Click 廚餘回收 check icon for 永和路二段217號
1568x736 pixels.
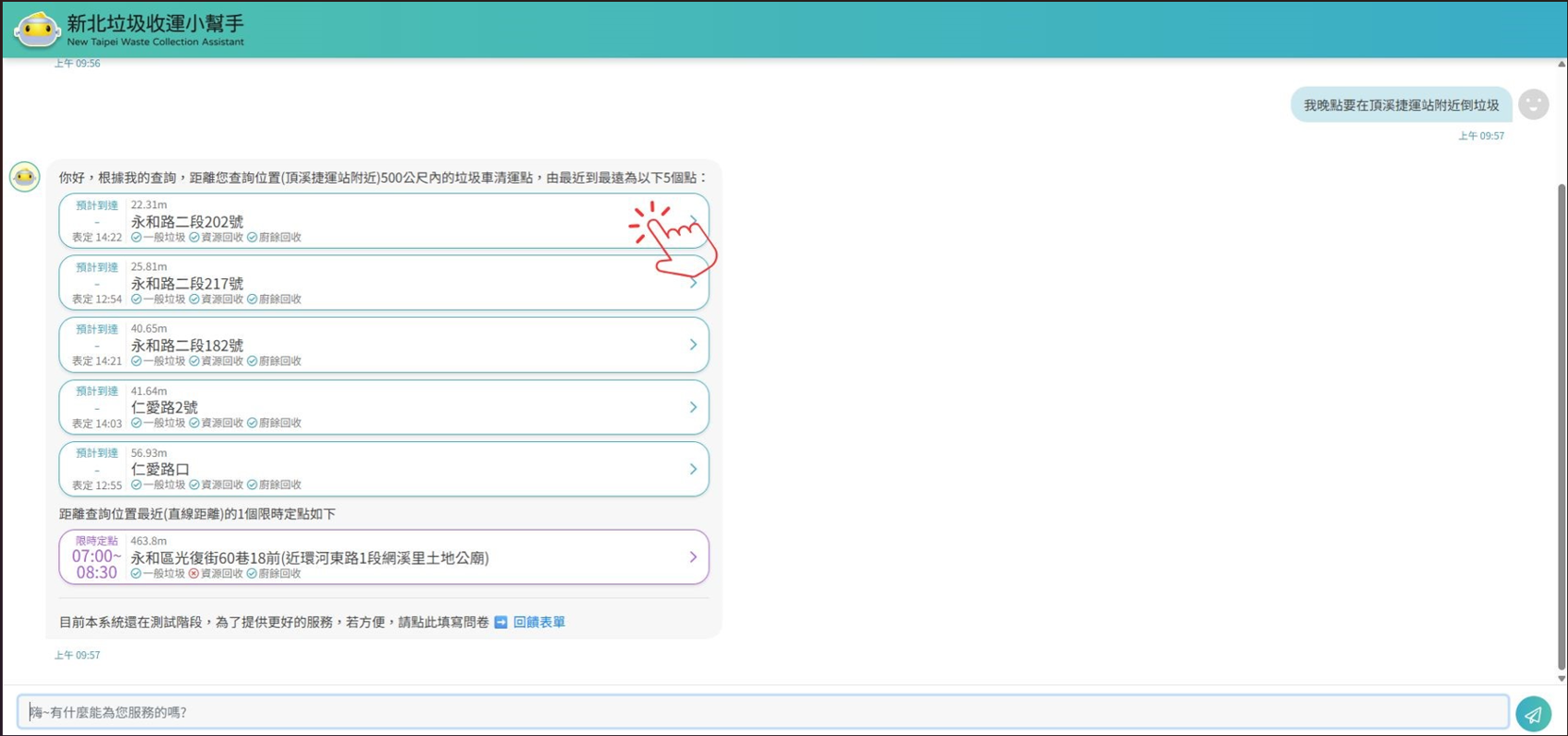[x=252, y=300]
